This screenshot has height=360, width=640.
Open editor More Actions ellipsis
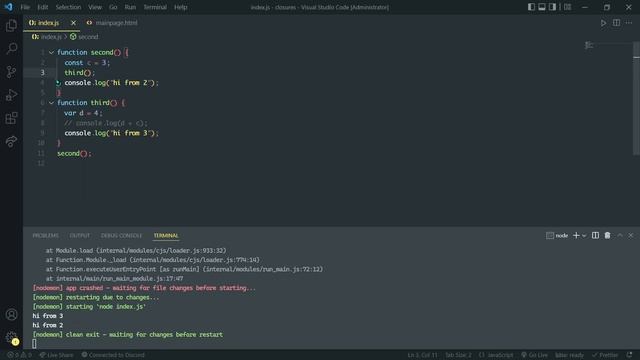[x=629, y=23]
